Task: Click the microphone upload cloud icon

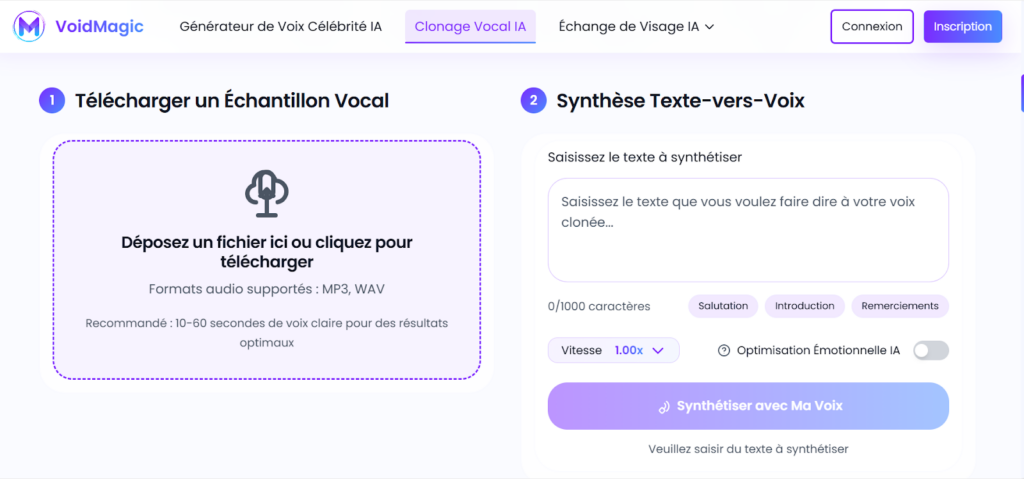Action: [266, 193]
